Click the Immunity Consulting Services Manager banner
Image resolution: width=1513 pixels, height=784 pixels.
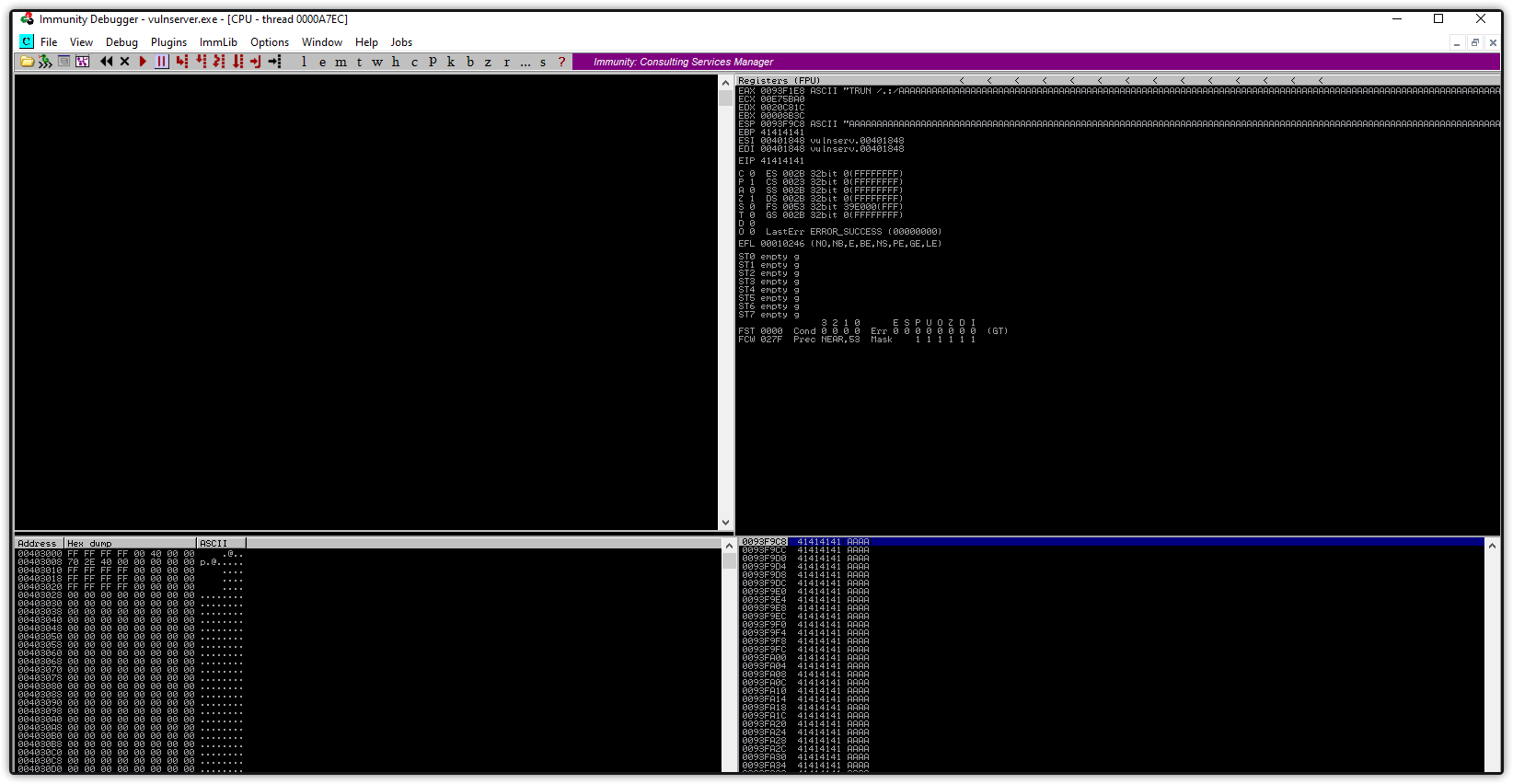[1036, 62]
